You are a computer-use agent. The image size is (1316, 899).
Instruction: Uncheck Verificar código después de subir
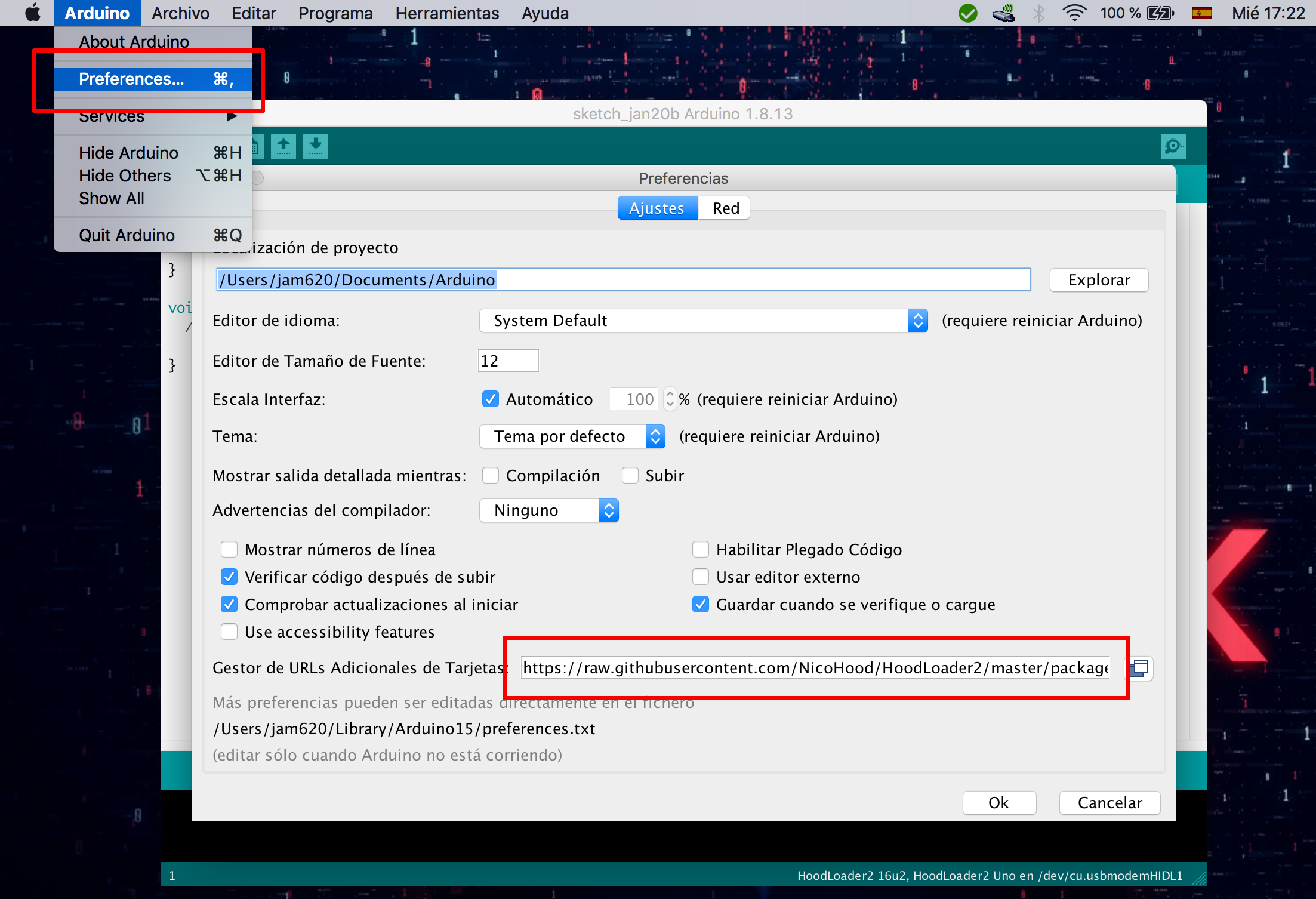coord(229,577)
